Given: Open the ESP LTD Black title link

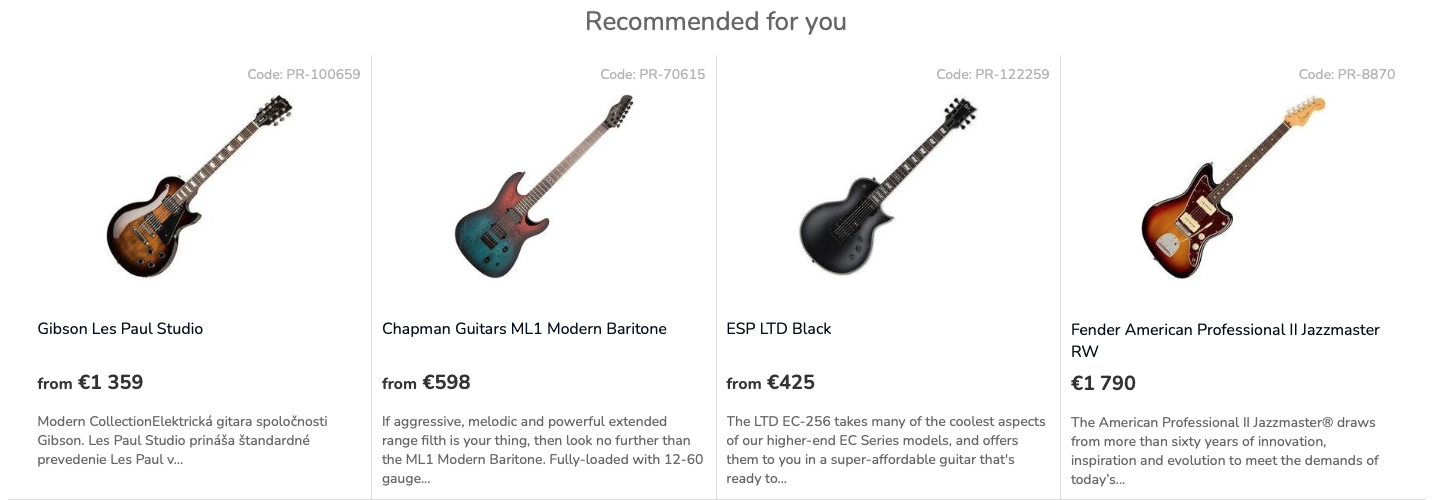Looking at the screenshot, I should click(x=779, y=329).
